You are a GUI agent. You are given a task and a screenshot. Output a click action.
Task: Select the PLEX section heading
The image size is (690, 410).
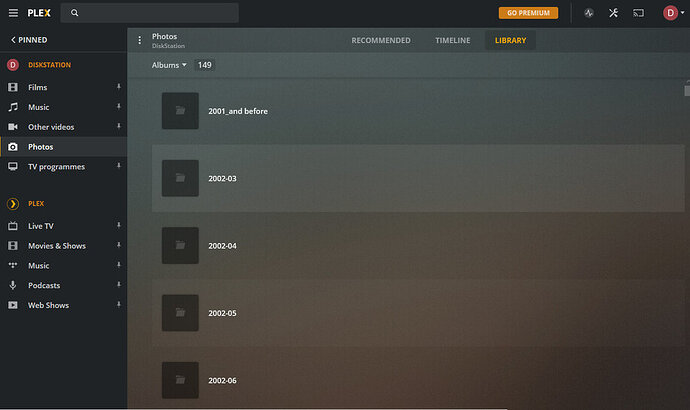36,204
